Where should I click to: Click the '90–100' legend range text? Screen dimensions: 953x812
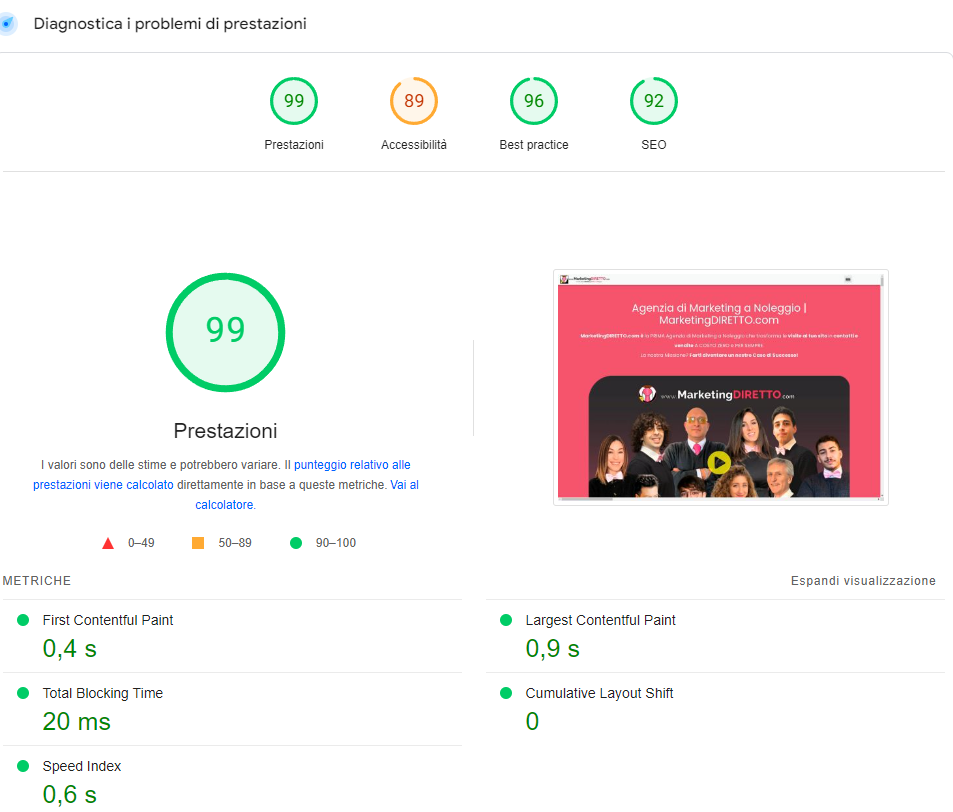pyautogui.click(x=336, y=543)
